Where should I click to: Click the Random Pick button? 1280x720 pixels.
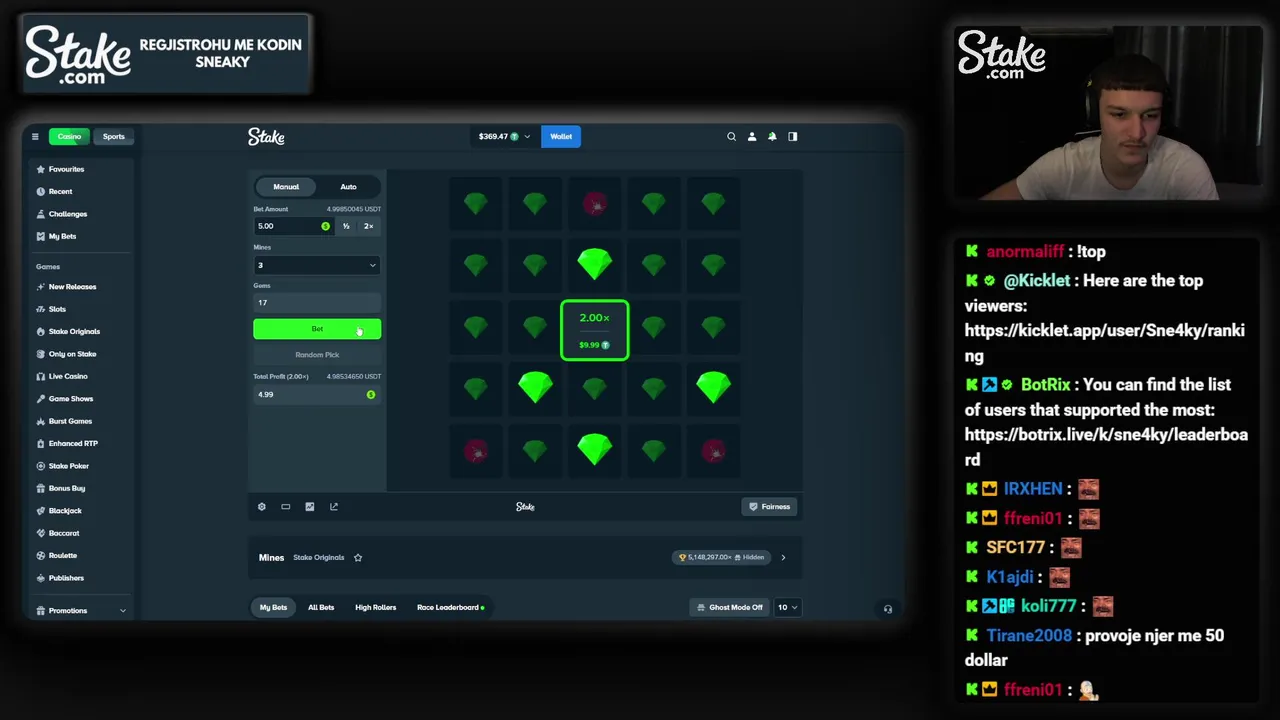pos(317,355)
